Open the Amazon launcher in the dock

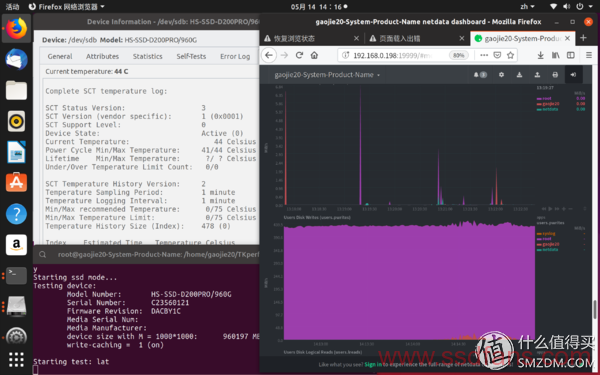coord(16,245)
